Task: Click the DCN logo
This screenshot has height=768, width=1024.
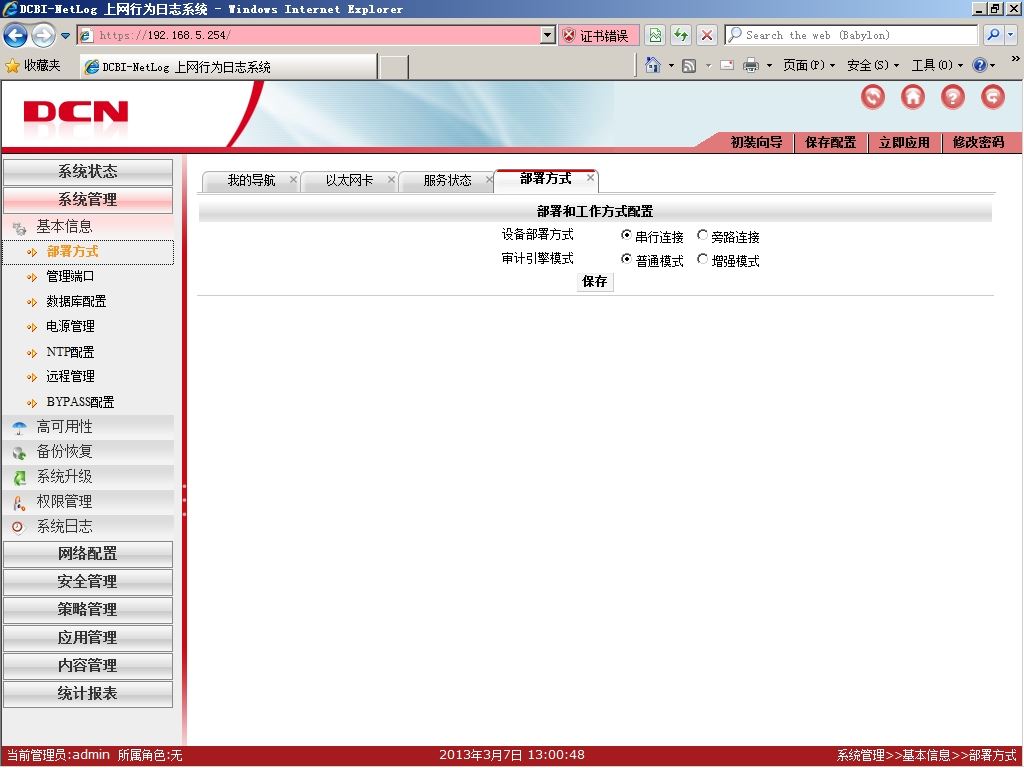Action: pos(76,112)
